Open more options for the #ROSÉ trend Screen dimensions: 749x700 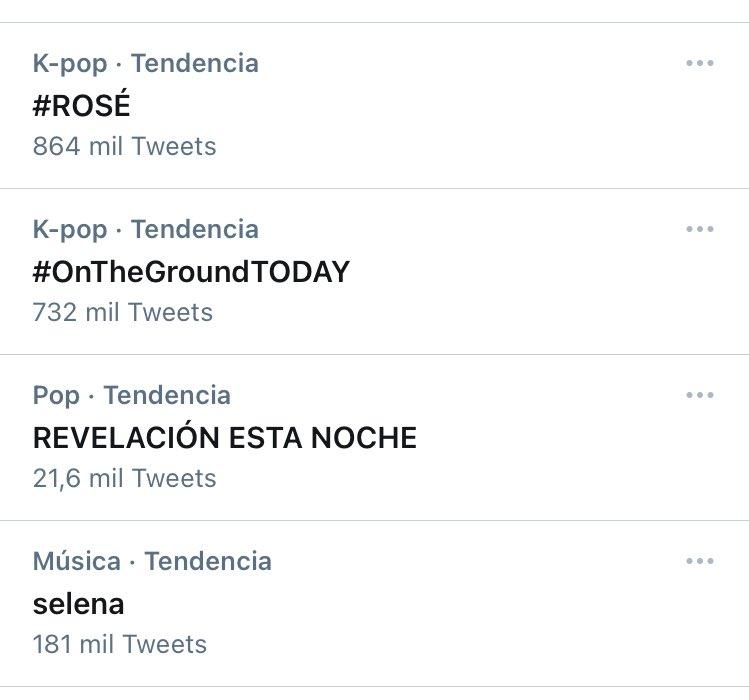[x=700, y=63]
